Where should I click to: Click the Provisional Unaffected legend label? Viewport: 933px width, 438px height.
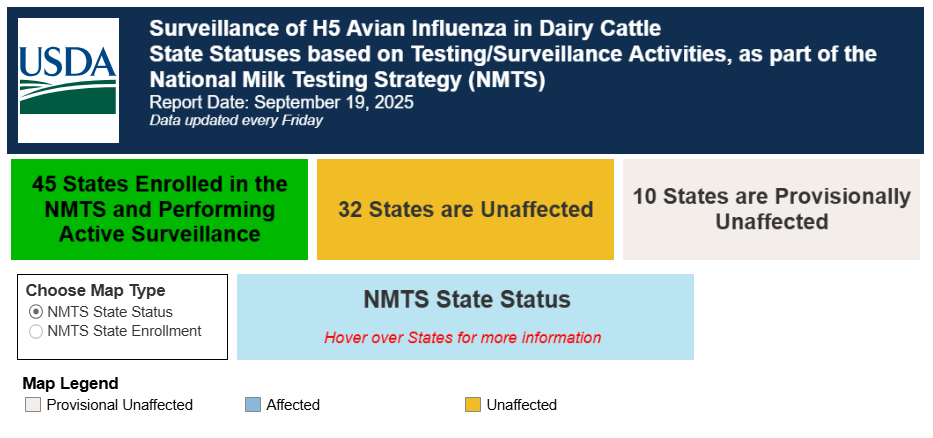click(120, 405)
